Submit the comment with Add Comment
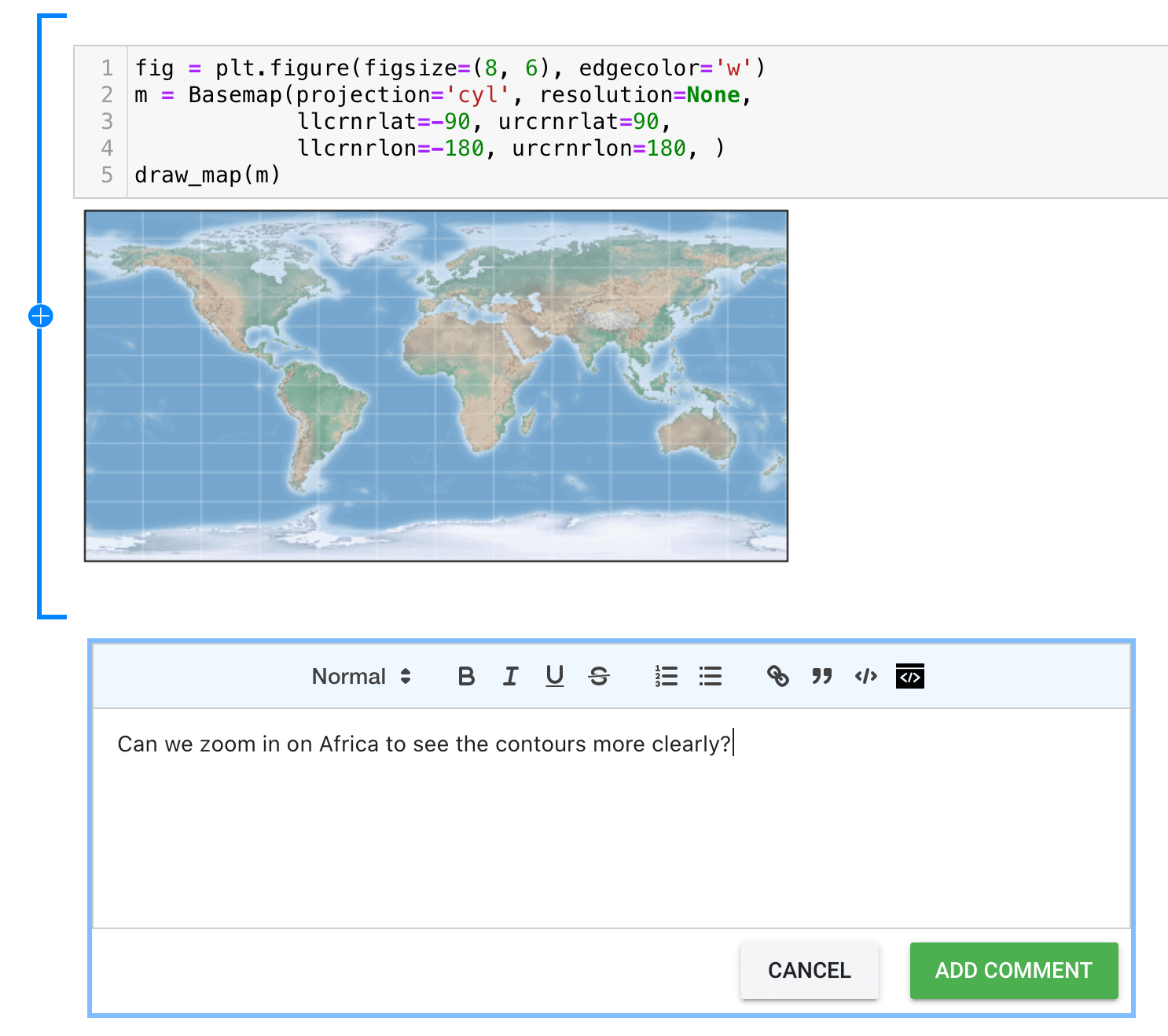Viewport: 1168px width, 1036px height. click(x=1013, y=971)
